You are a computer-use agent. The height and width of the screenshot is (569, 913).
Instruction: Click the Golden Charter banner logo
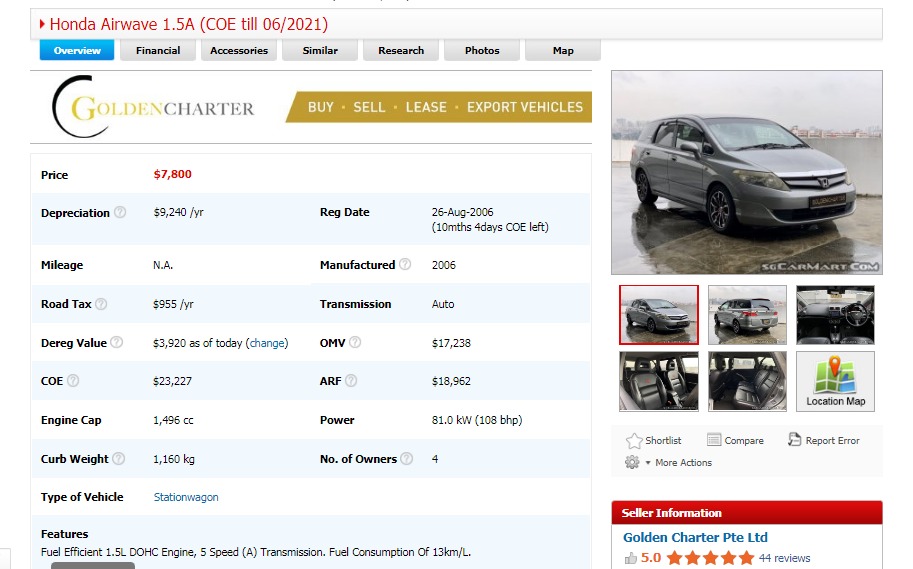pyautogui.click(x=155, y=108)
